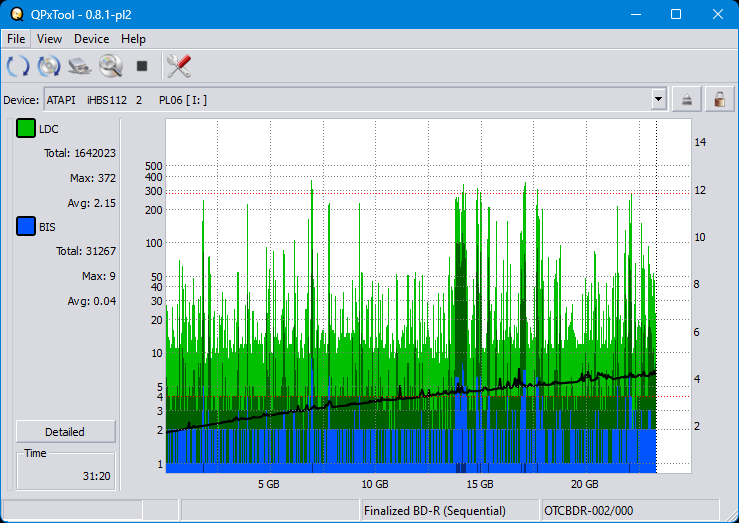Click the 12 label on right axis

(700, 190)
